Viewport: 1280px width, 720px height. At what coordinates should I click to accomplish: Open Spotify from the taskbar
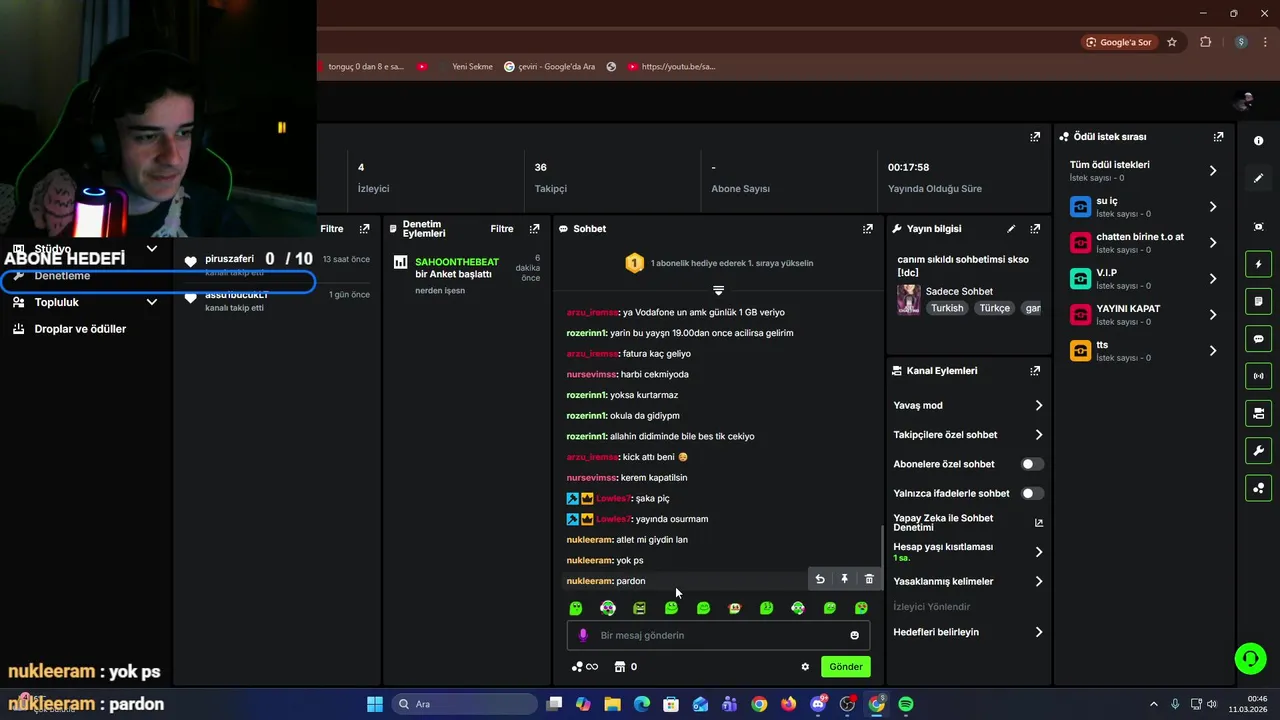(x=906, y=704)
